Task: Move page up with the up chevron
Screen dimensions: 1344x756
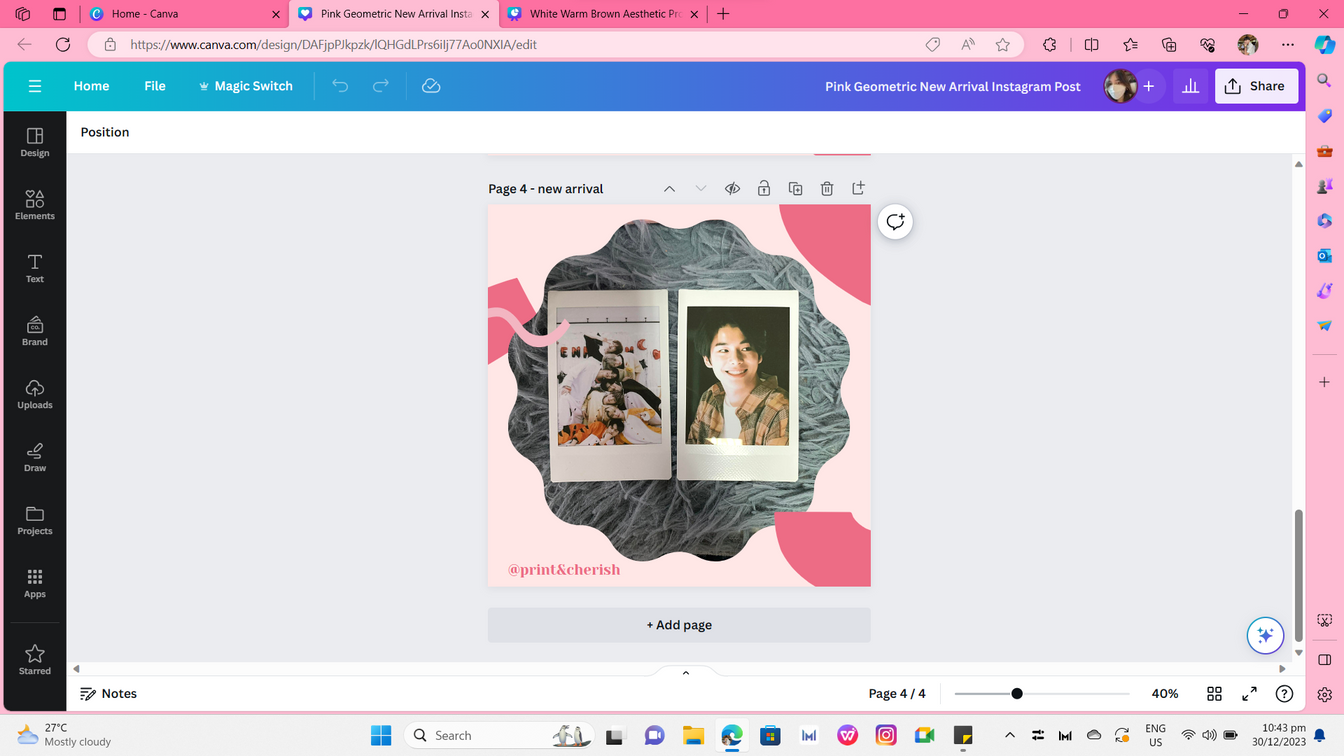Action: pos(669,188)
